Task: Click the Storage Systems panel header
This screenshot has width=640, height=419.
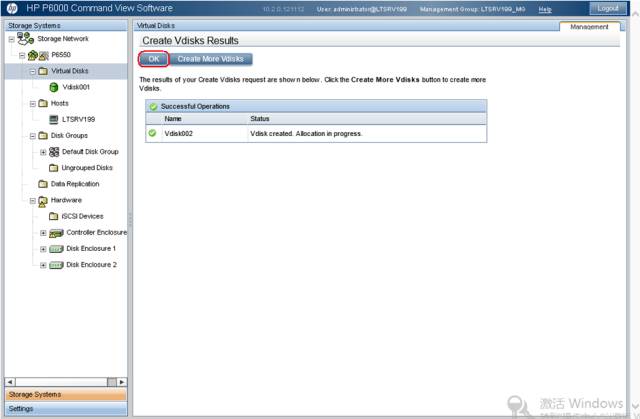Action: coord(66,26)
